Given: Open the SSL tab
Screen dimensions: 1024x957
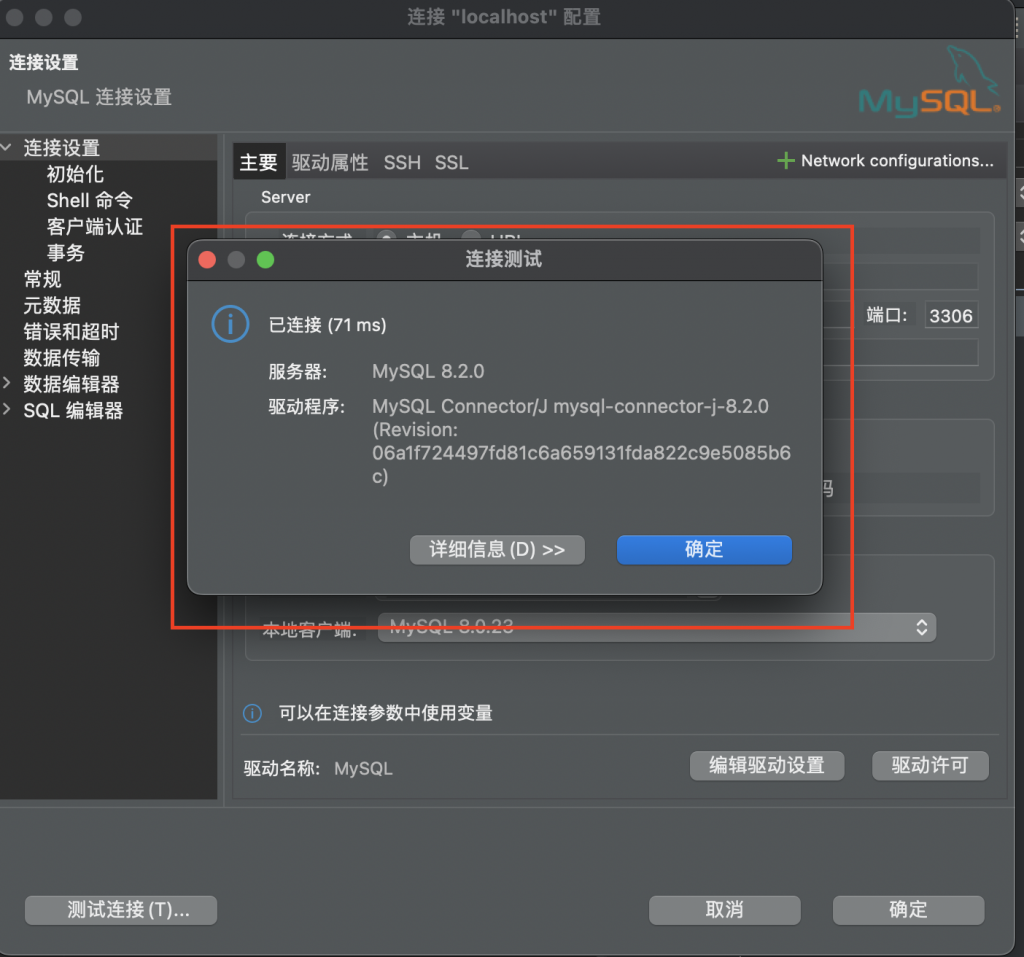Looking at the screenshot, I should [451, 162].
